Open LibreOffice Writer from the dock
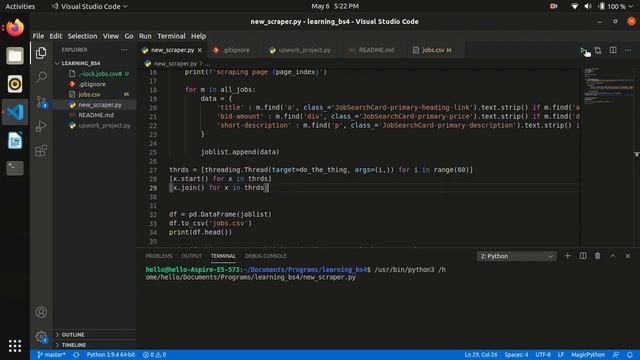Viewport: 640px width, 360px height. (15, 140)
